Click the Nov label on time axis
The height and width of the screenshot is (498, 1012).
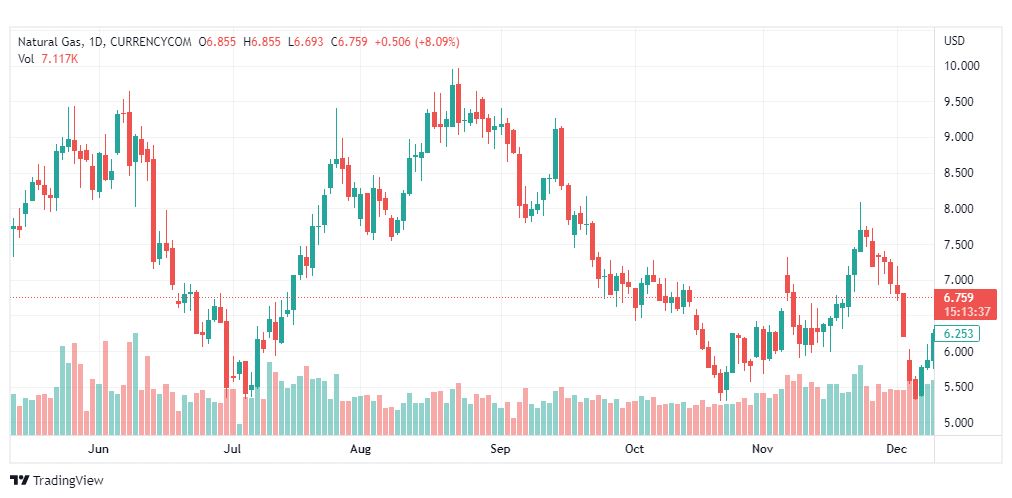[x=763, y=449]
